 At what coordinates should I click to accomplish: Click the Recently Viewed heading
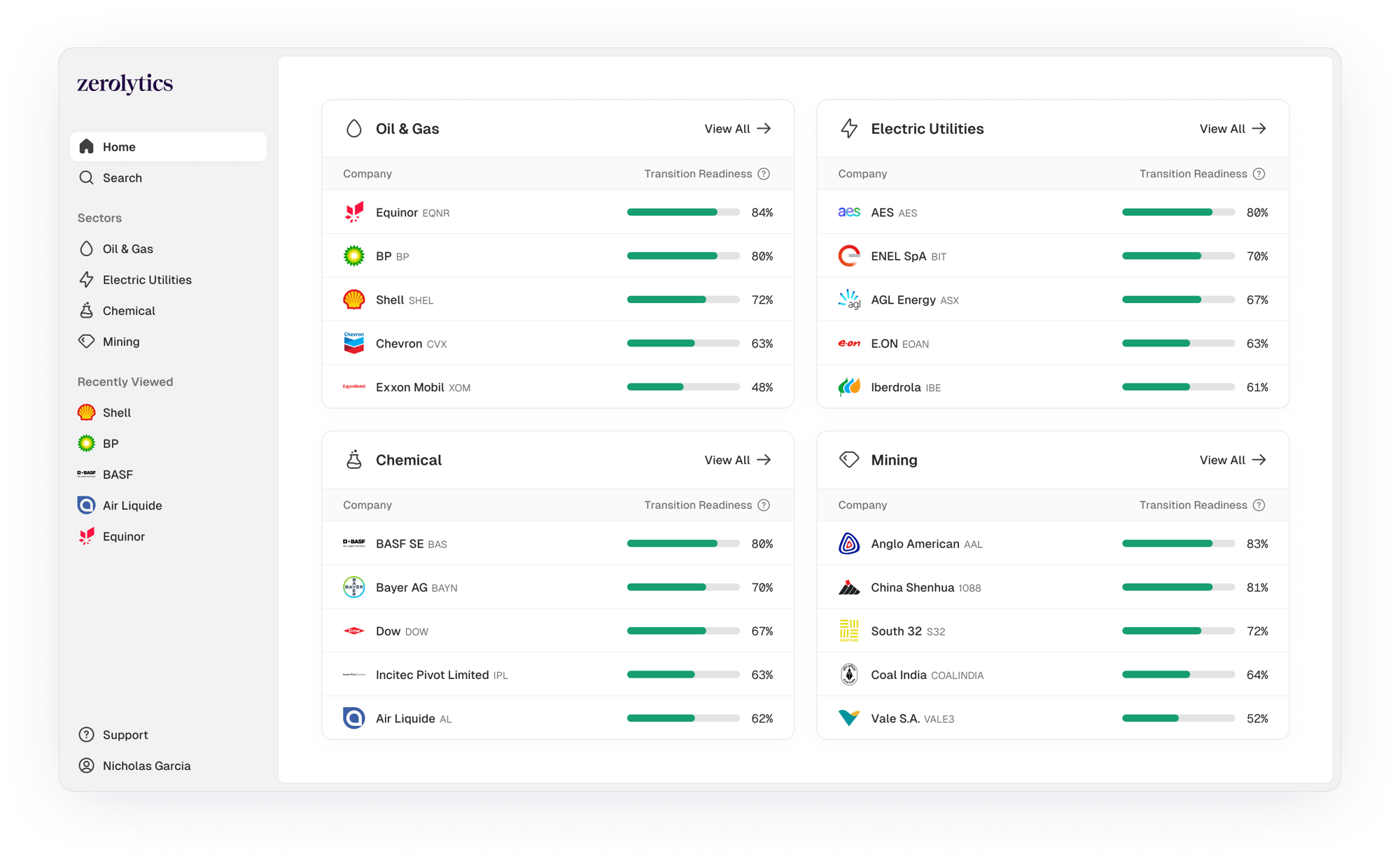125,381
